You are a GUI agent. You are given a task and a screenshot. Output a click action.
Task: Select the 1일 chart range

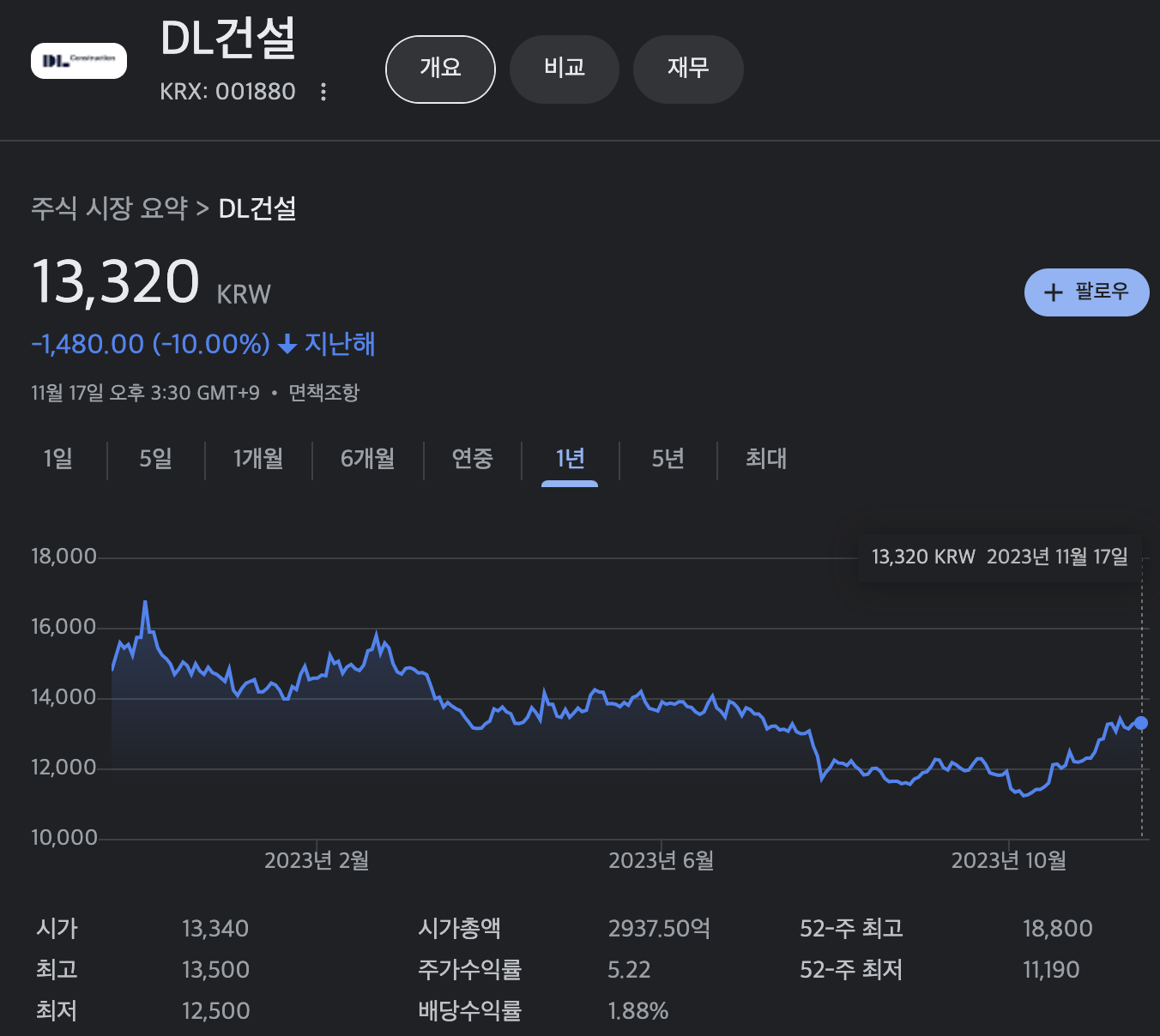(x=58, y=459)
